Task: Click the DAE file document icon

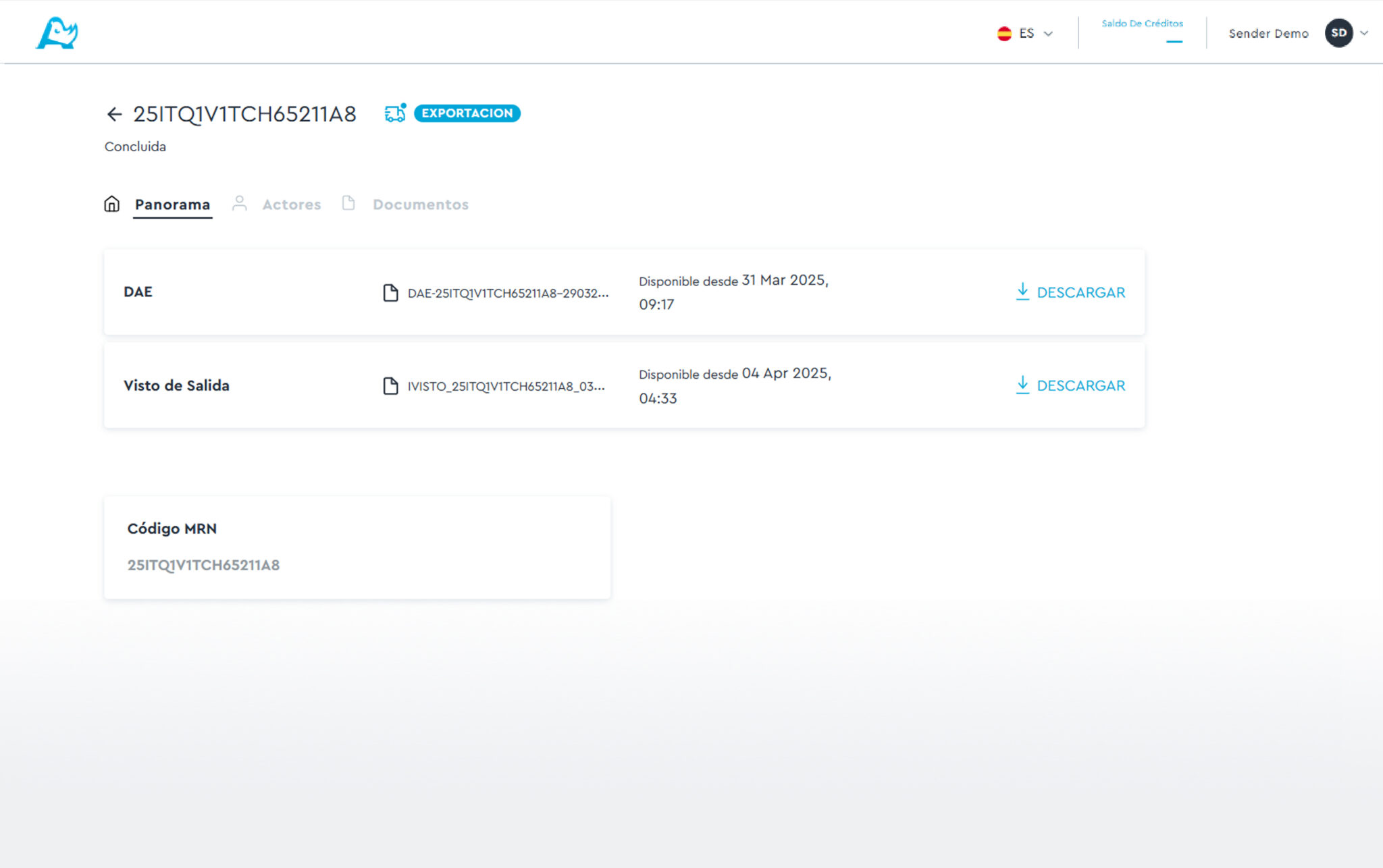Action: pyautogui.click(x=390, y=292)
